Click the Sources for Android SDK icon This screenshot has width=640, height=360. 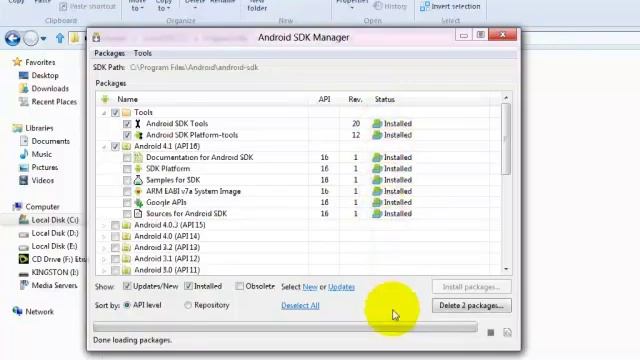point(138,213)
